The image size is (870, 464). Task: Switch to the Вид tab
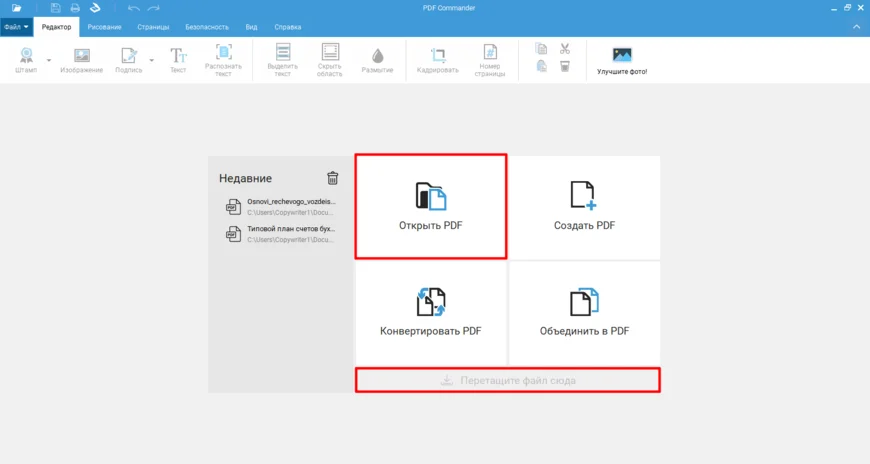point(251,27)
